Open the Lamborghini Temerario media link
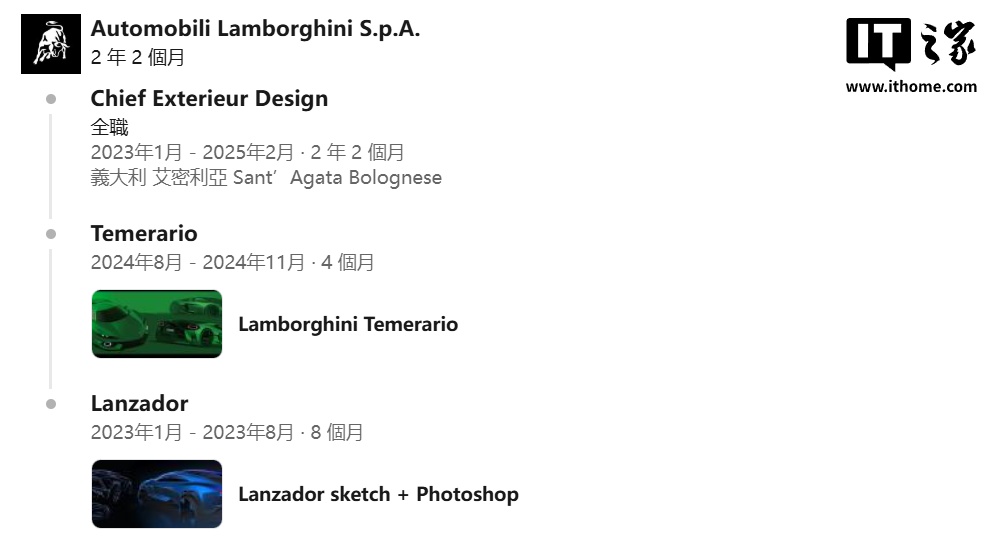Viewport: 992px width, 550px height. point(348,324)
